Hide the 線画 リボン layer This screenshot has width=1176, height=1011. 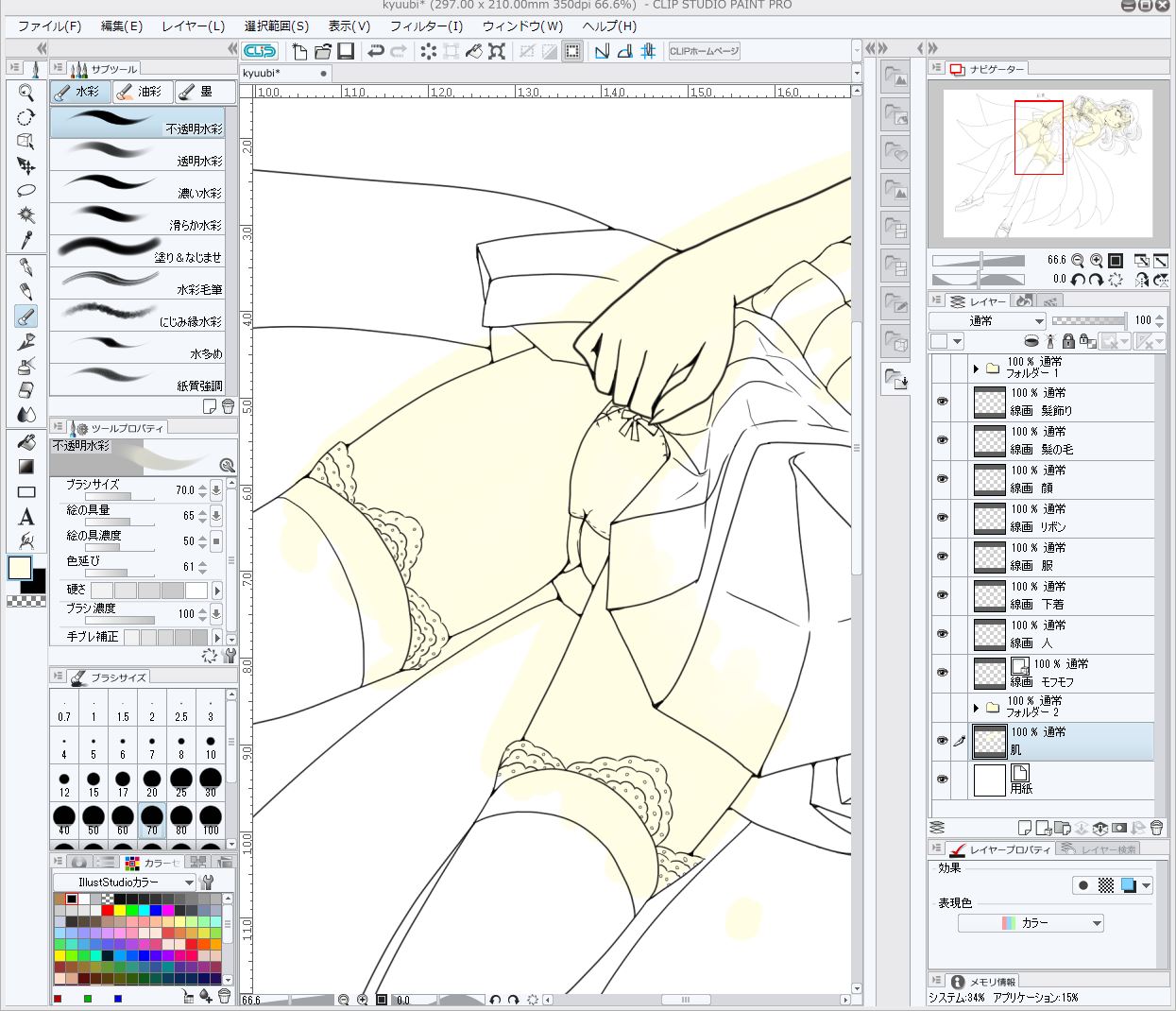click(x=942, y=518)
